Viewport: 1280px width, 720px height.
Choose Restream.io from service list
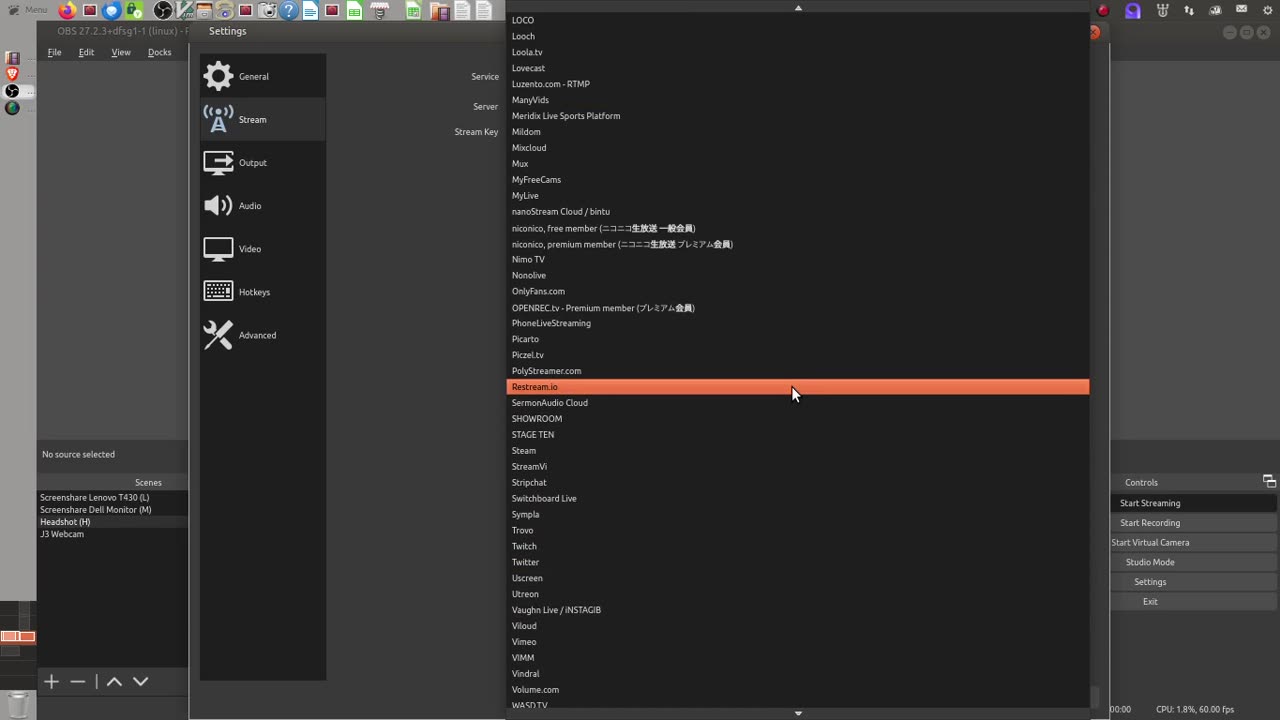pyautogui.click(x=798, y=387)
